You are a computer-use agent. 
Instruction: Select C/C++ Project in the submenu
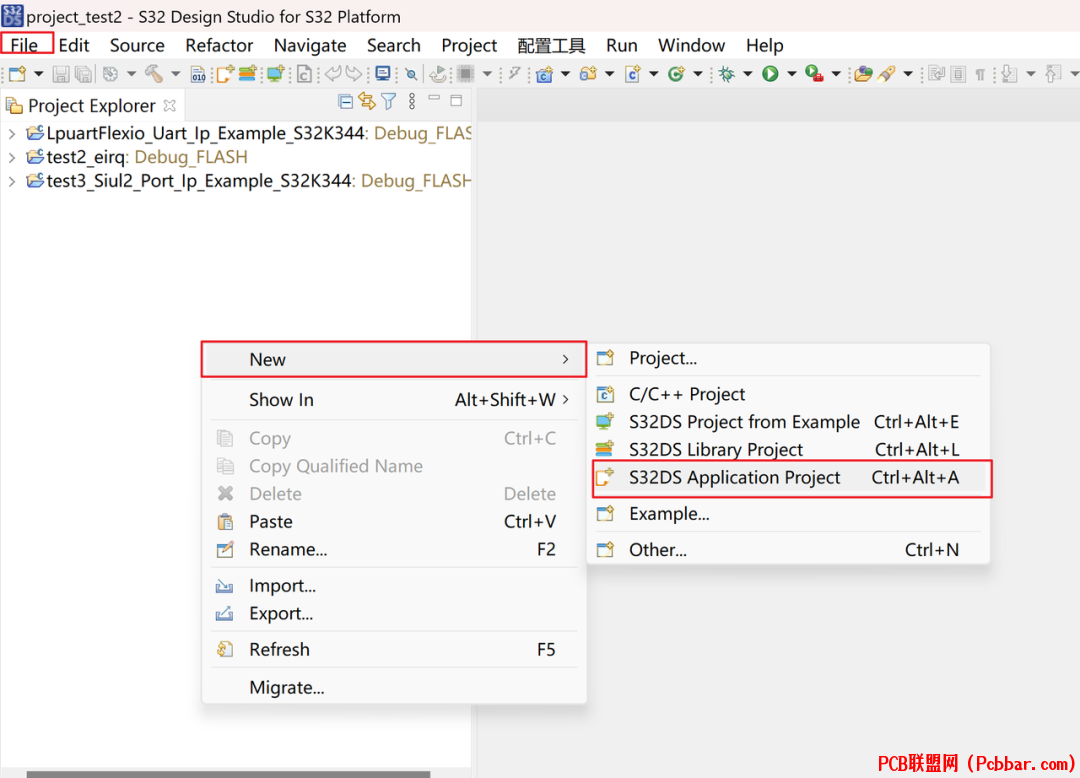790,395
